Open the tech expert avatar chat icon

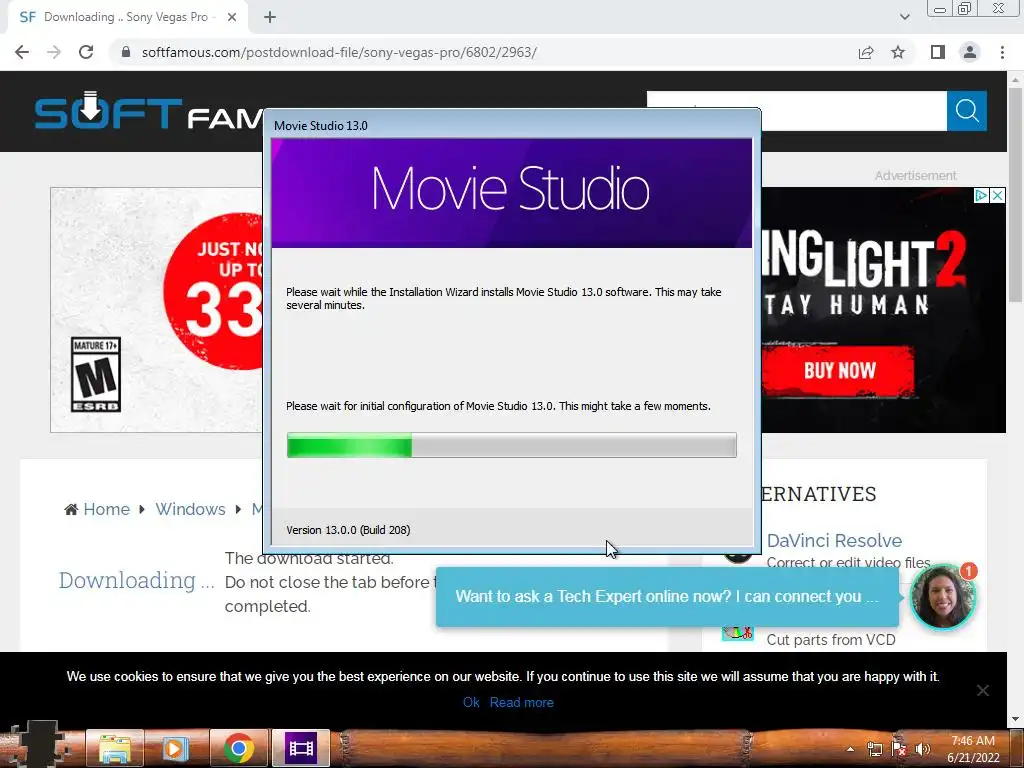coord(942,596)
